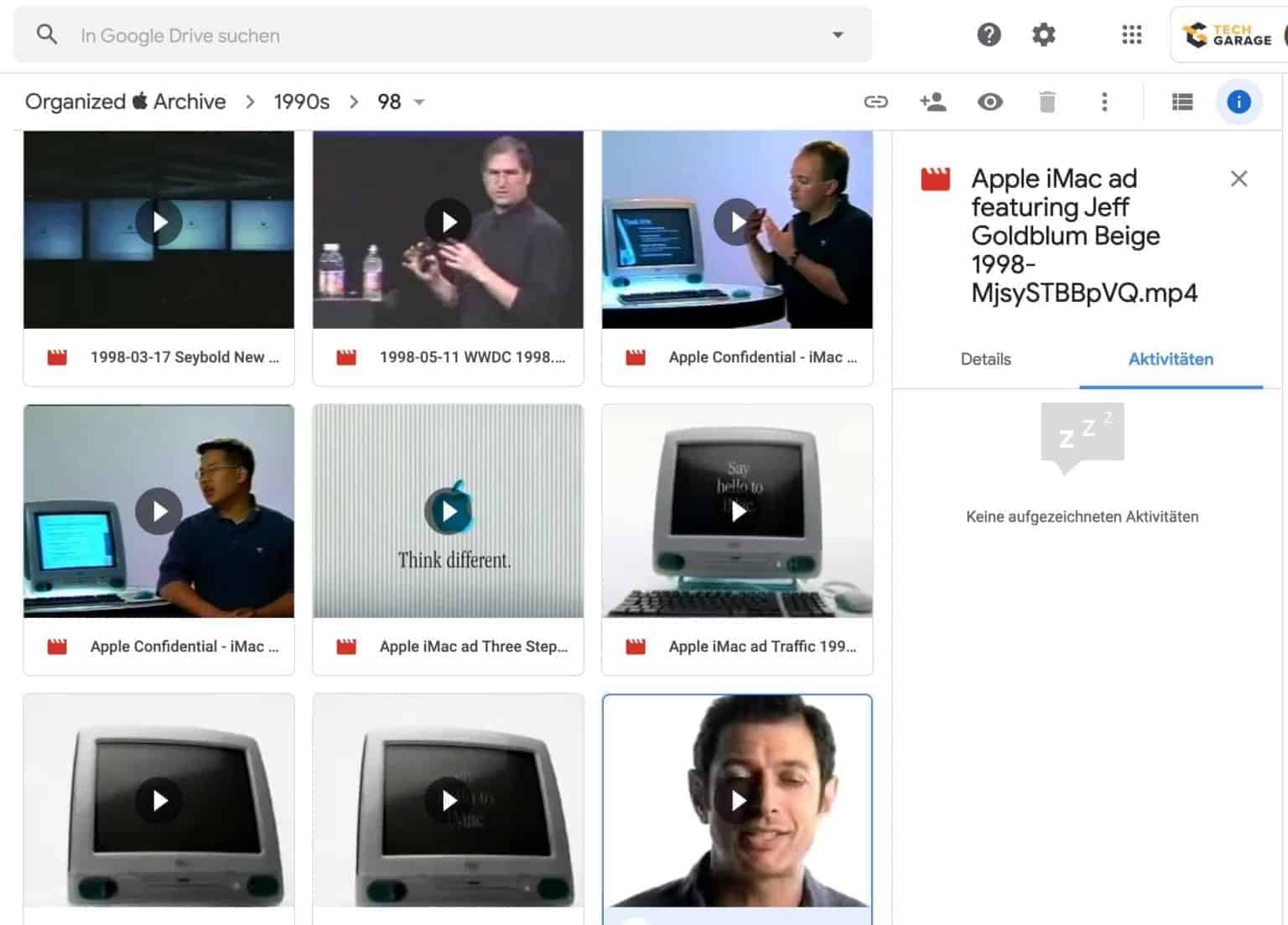Open the three-dot more actions menu
Image resolution: width=1288 pixels, height=925 pixels.
(x=1104, y=101)
